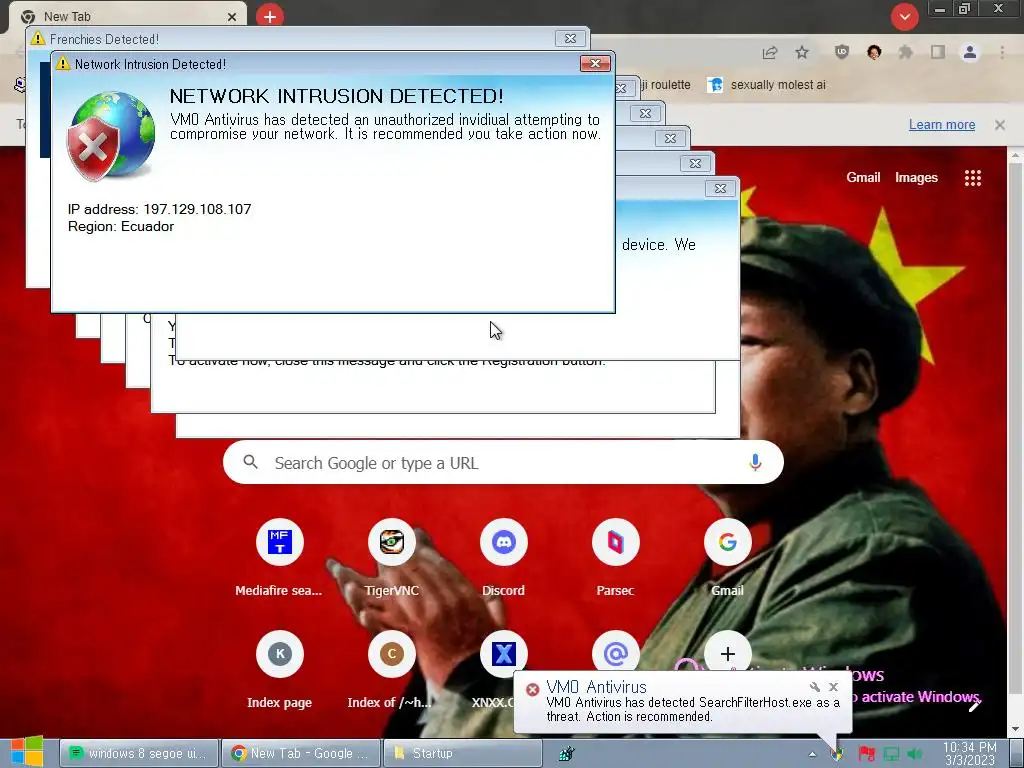Switch to 'windows 8 segoe ui' taskbar window
The width and height of the screenshot is (1024, 768).
pos(138,753)
